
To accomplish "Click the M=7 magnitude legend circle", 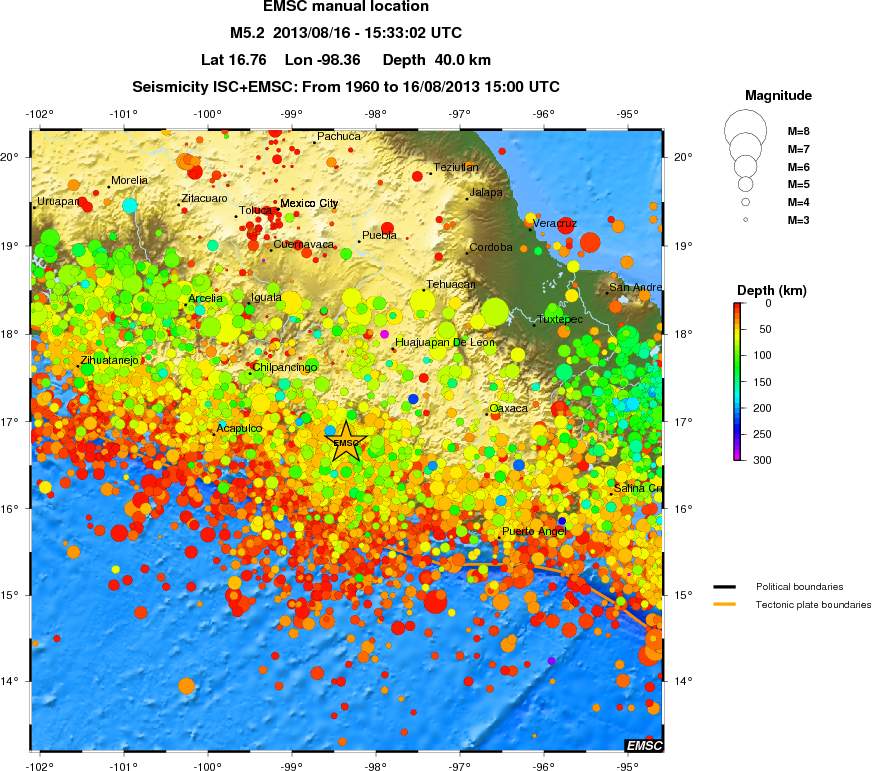I will (x=745, y=149).
